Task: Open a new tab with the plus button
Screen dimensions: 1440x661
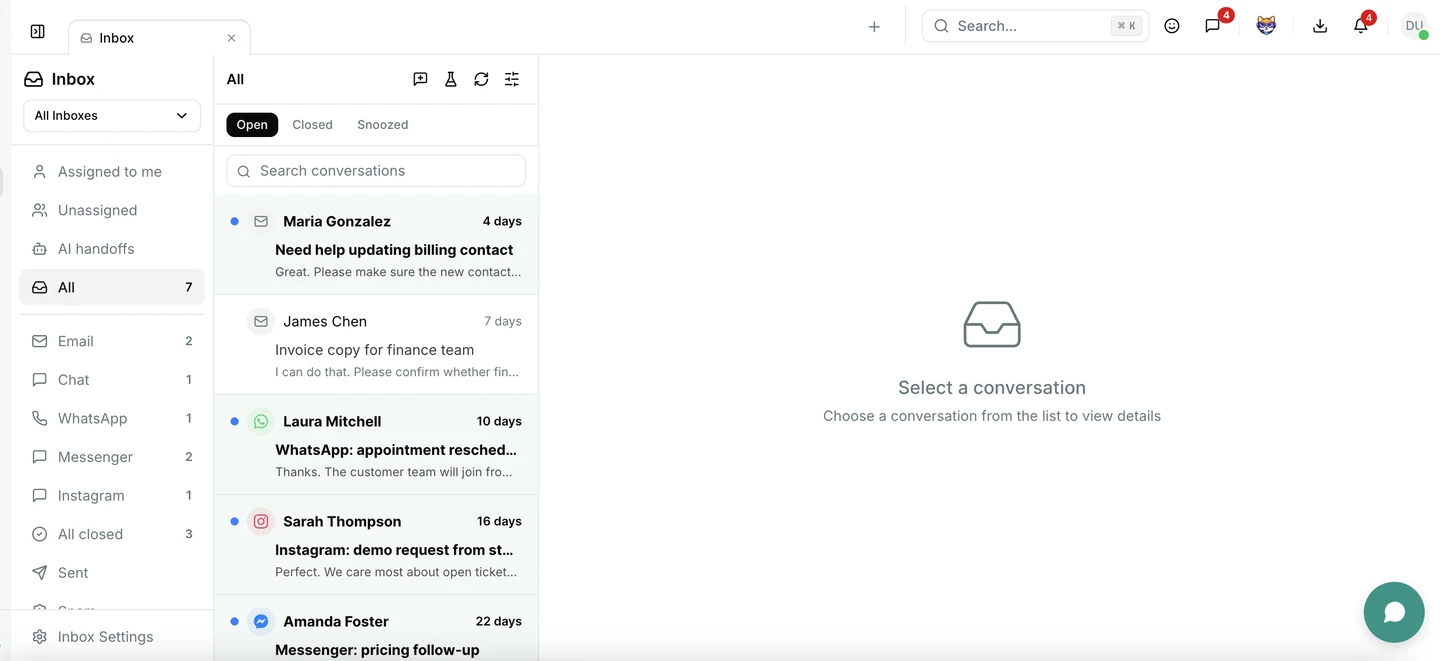Action: (874, 27)
